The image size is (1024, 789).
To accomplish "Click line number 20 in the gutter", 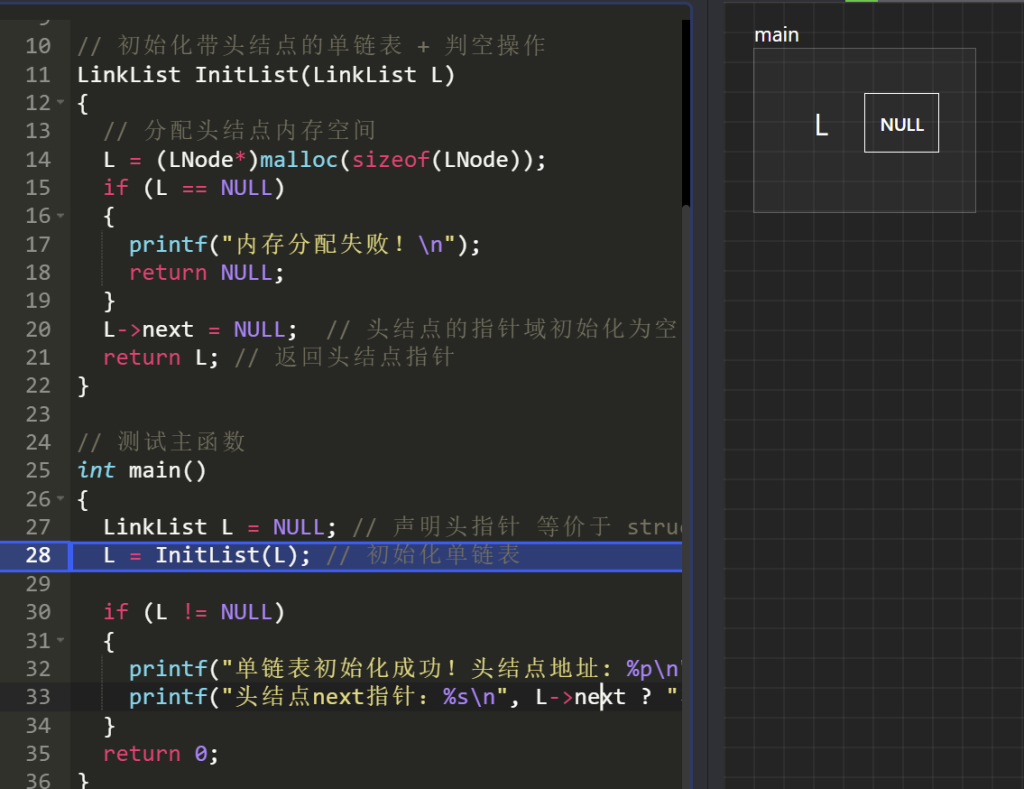I will [x=38, y=329].
